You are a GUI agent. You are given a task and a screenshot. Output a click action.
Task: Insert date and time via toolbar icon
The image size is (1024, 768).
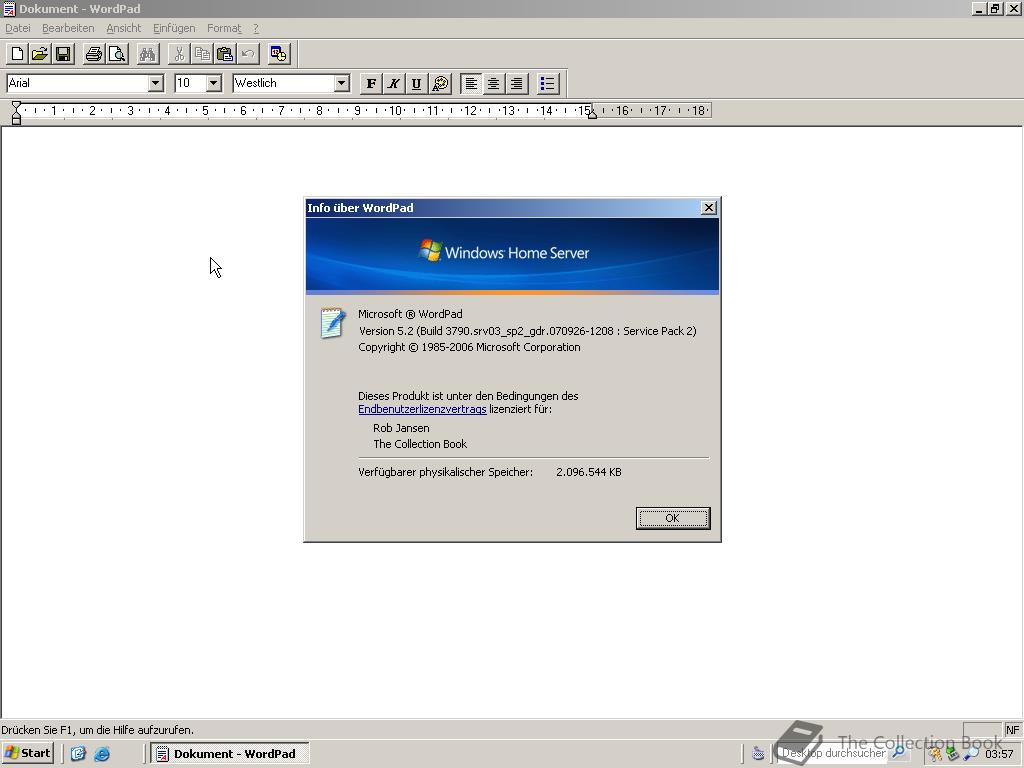tap(278, 54)
